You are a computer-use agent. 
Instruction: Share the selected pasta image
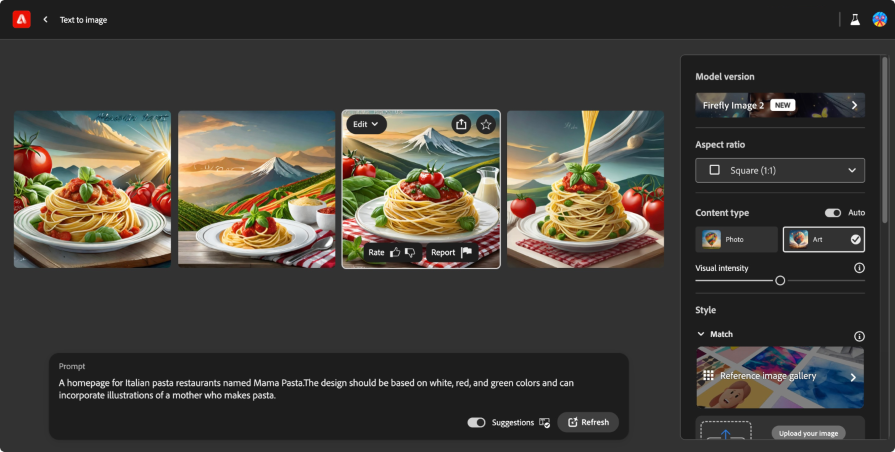point(461,124)
